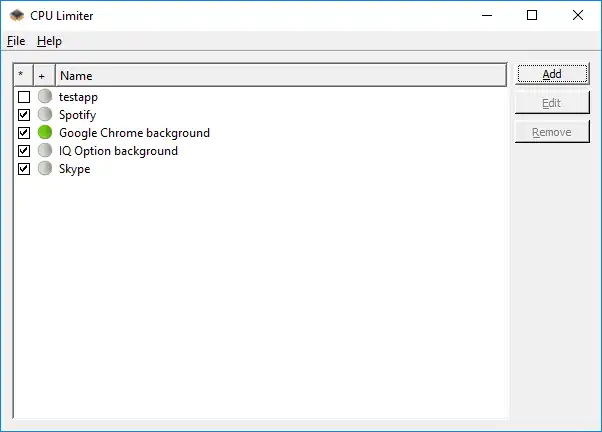Minimize the CPU Limiter window
Image resolution: width=602 pixels, height=432 pixels.
(x=487, y=15)
